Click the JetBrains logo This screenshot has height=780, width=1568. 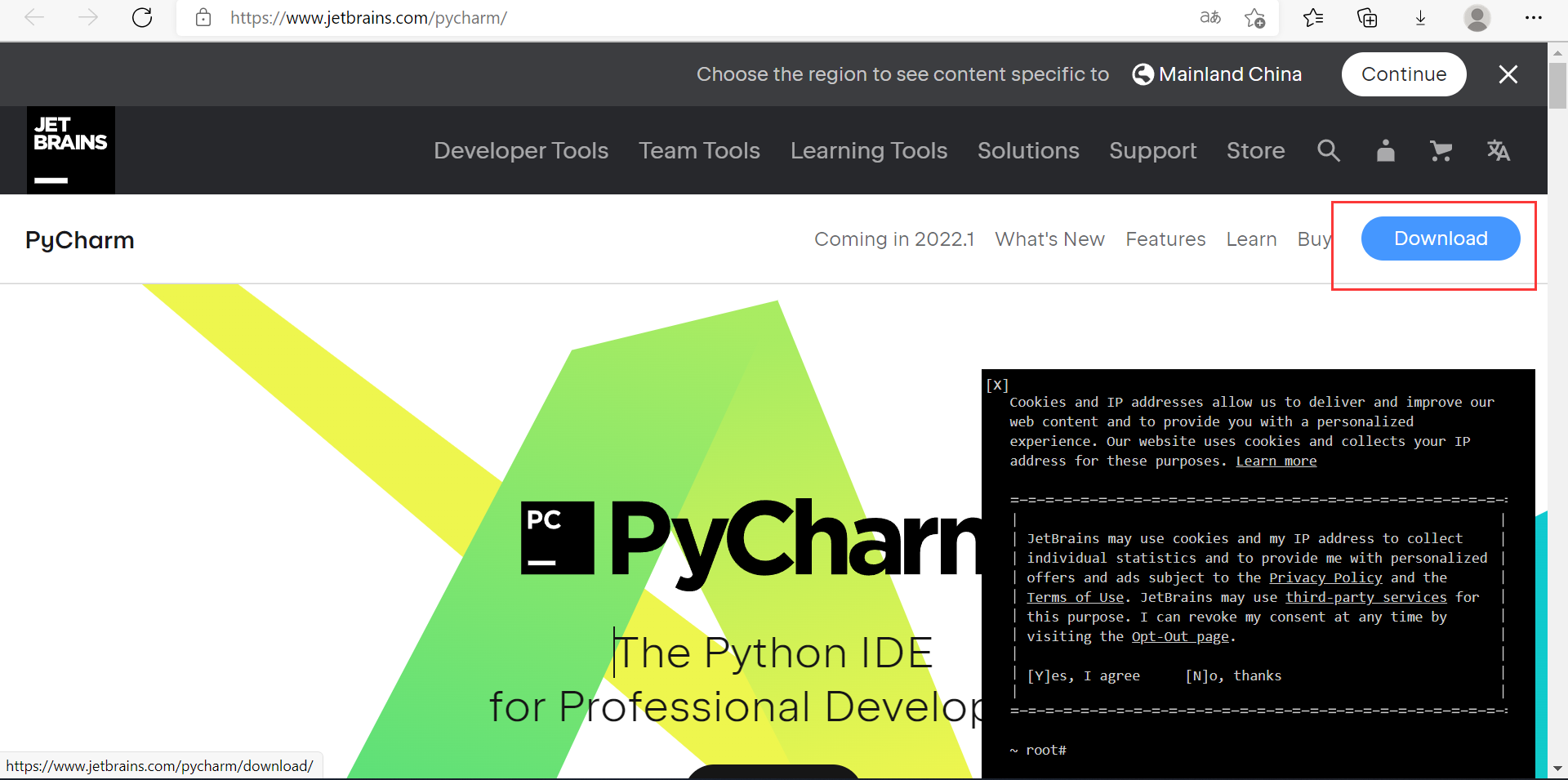(x=71, y=150)
